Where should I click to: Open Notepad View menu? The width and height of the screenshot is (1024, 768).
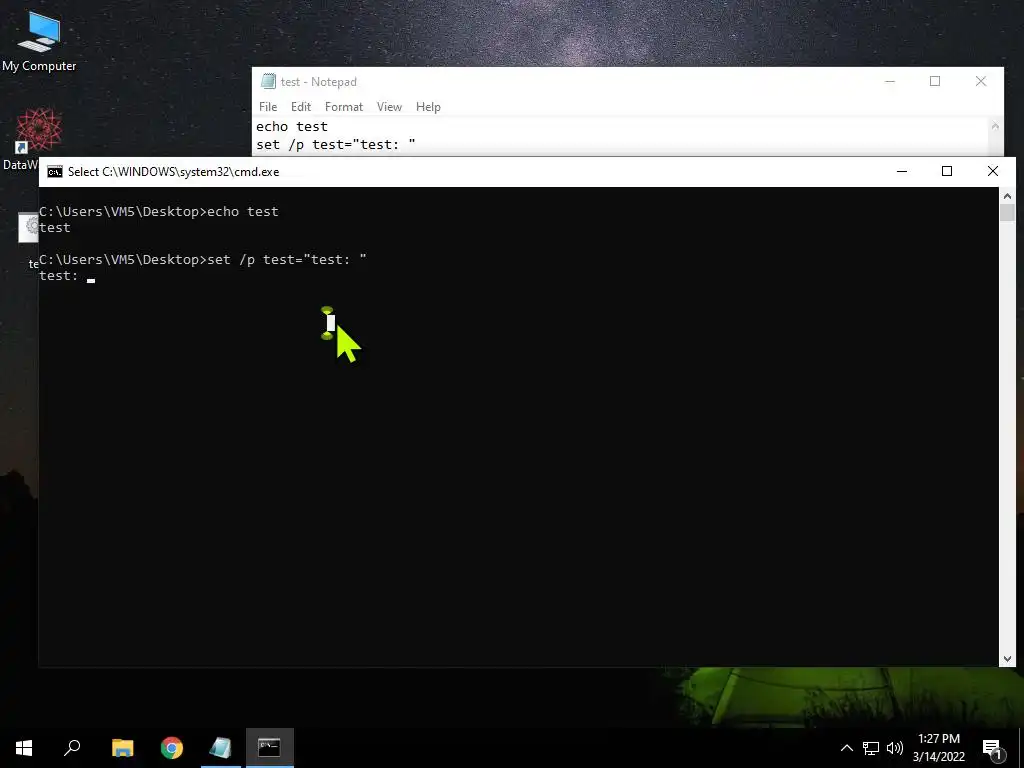389,106
